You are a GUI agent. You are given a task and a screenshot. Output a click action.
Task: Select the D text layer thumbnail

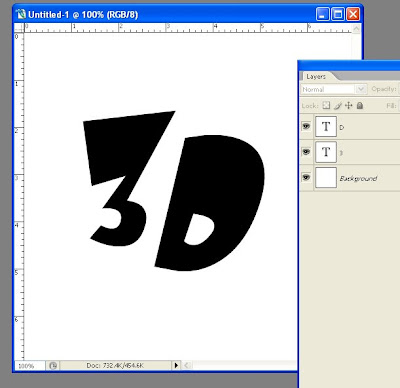click(326, 127)
